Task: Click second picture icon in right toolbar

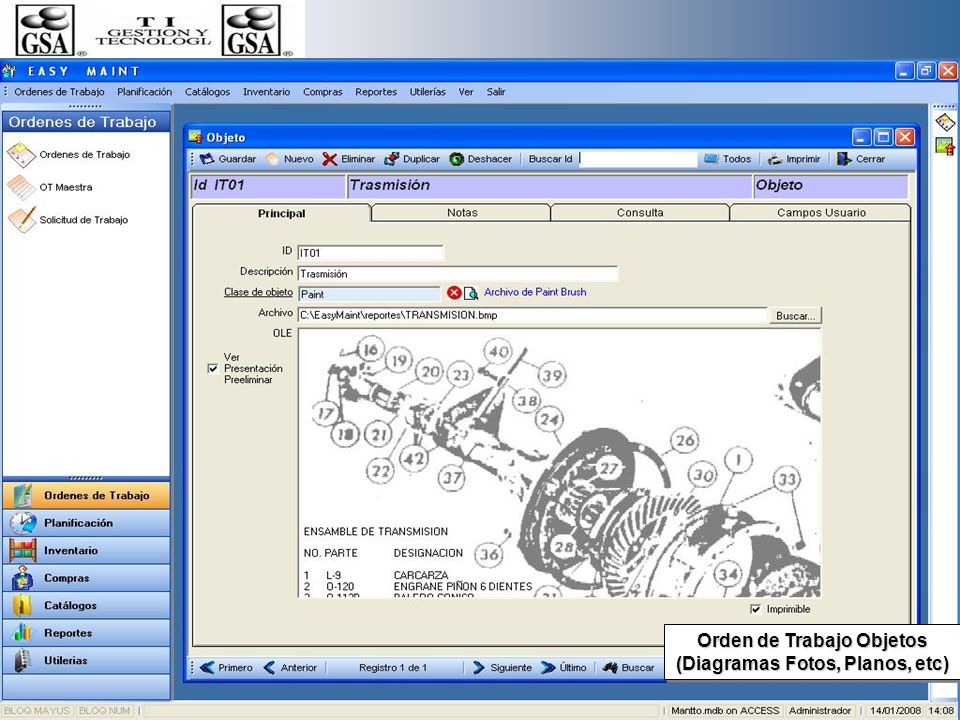Action: click(945, 146)
